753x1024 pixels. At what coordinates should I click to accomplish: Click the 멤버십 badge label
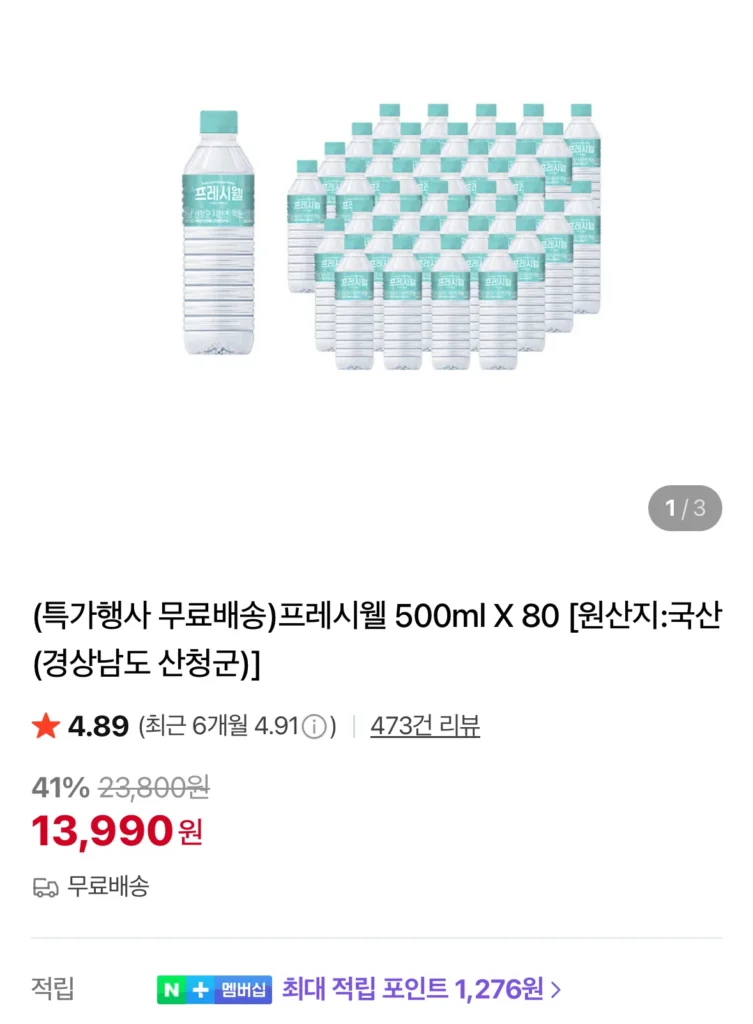point(243,991)
